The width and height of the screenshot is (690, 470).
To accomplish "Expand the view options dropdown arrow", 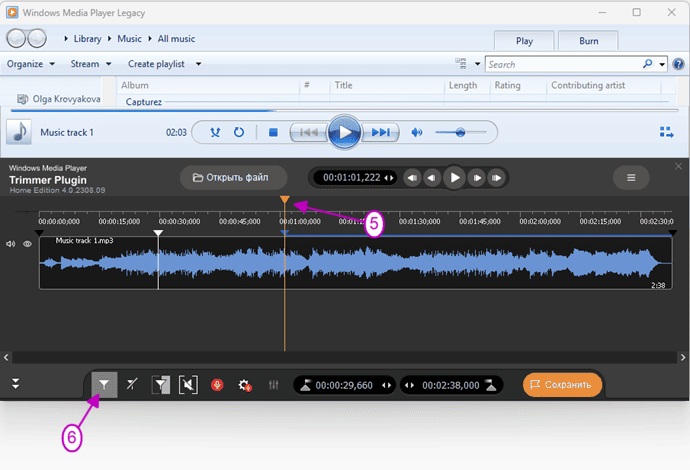I will click(x=477, y=64).
